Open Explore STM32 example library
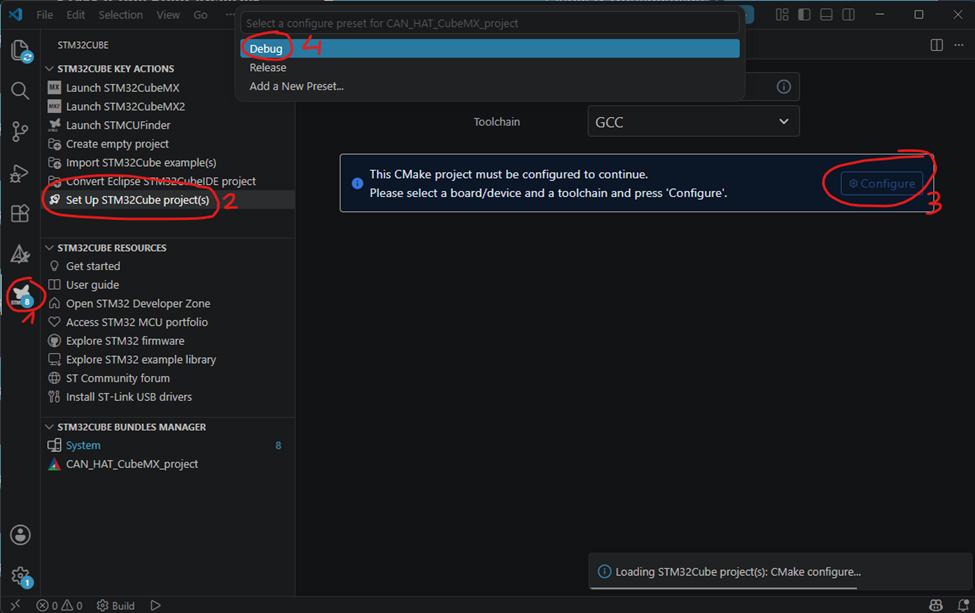Screen dimensions: 975x613 [141, 359]
